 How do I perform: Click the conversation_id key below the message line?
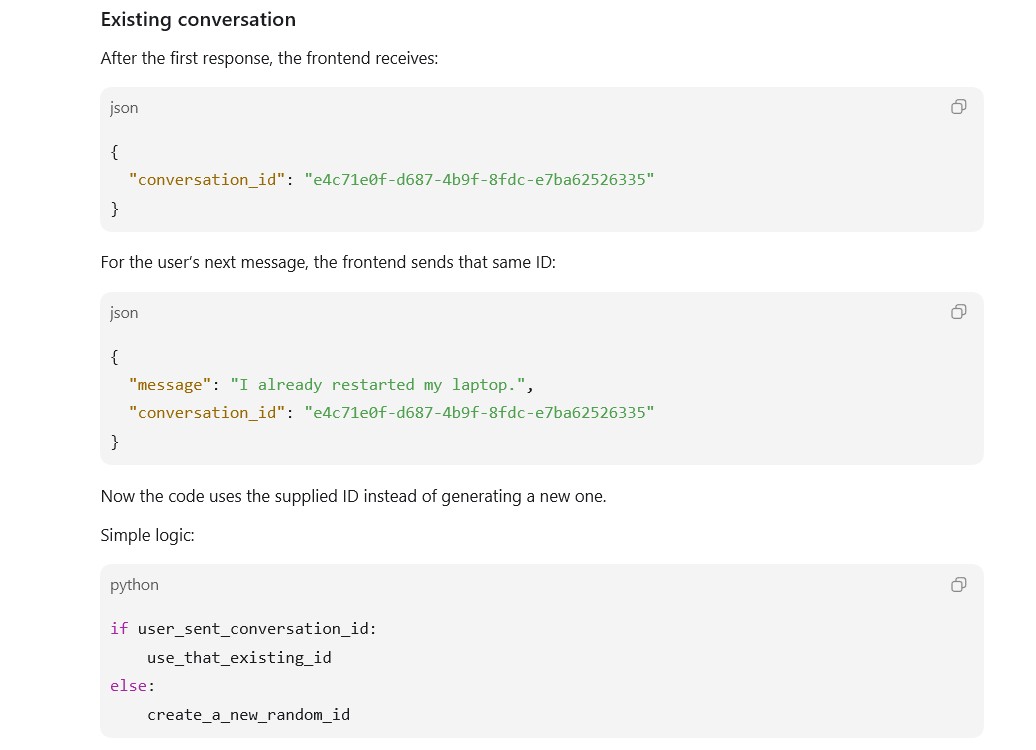pyautogui.click(x=207, y=412)
